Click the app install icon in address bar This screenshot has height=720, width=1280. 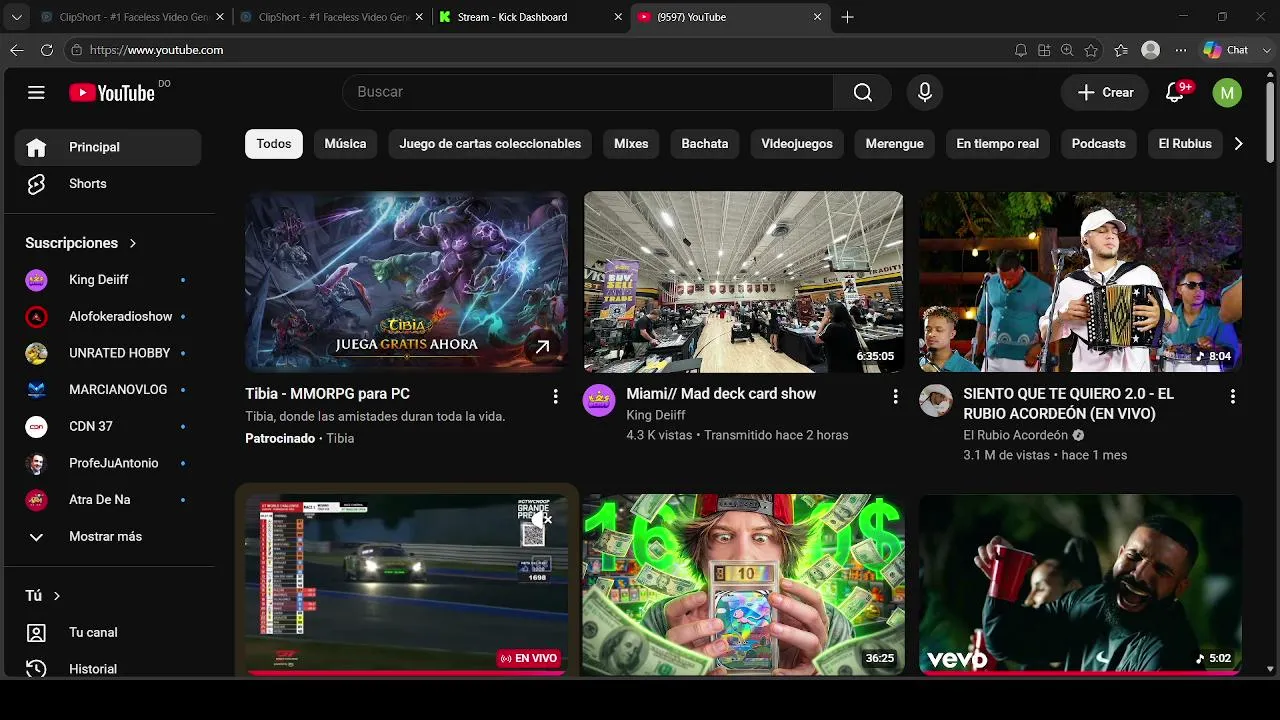point(1044,50)
